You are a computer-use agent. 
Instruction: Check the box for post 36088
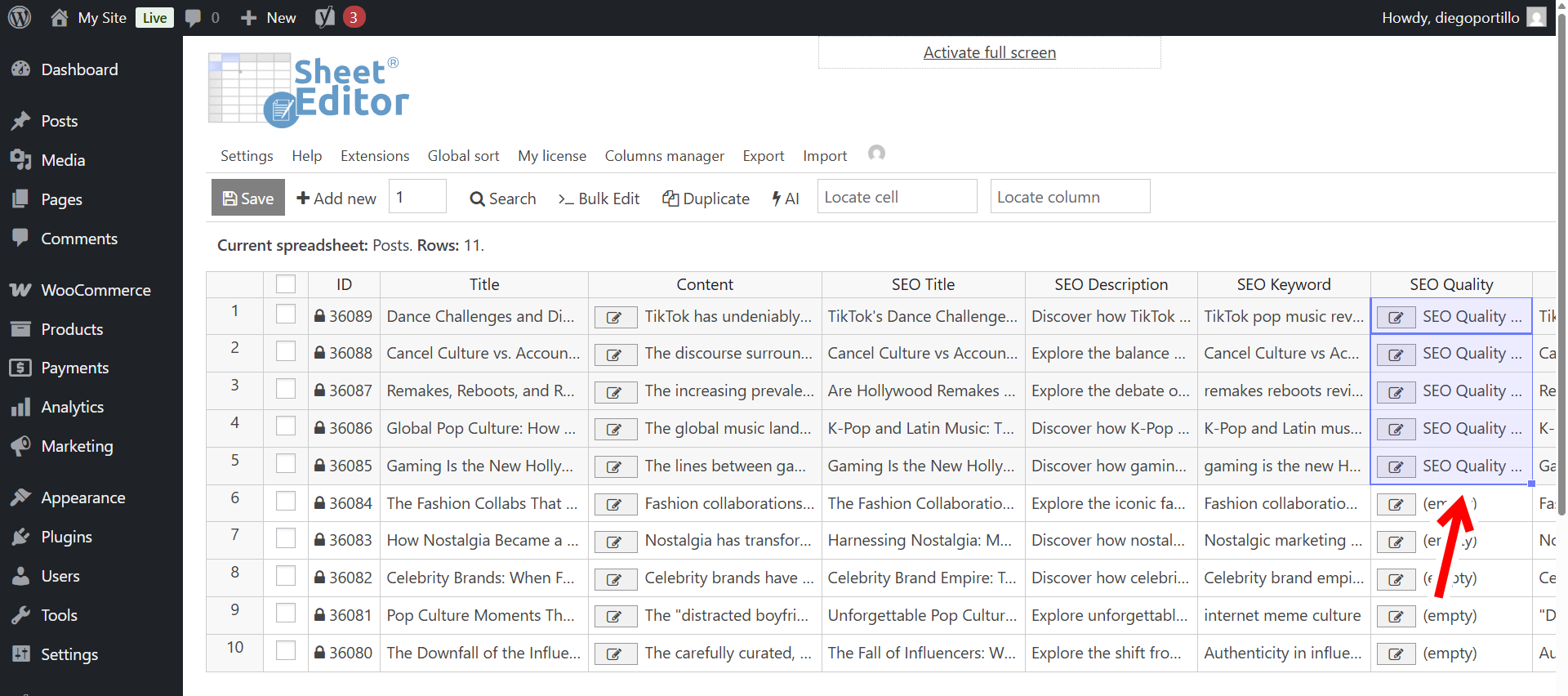point(286,352)
